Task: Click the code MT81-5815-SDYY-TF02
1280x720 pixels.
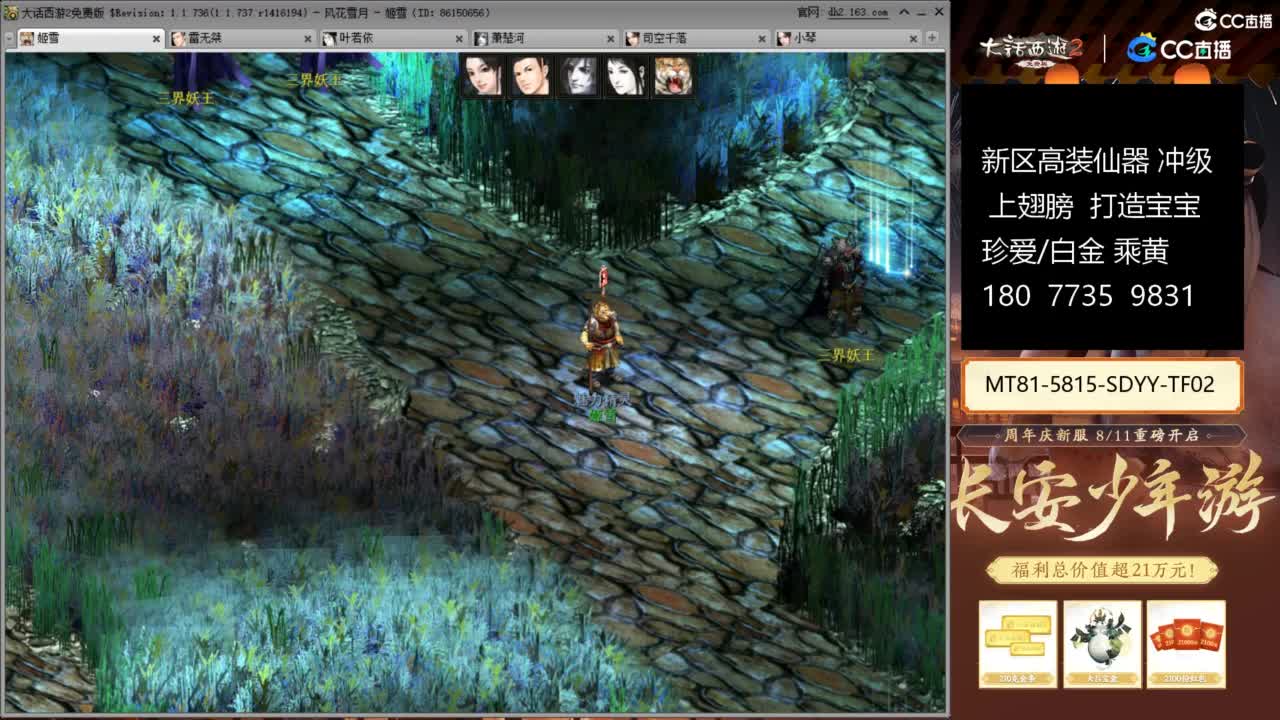Action: pos(1100,384)
